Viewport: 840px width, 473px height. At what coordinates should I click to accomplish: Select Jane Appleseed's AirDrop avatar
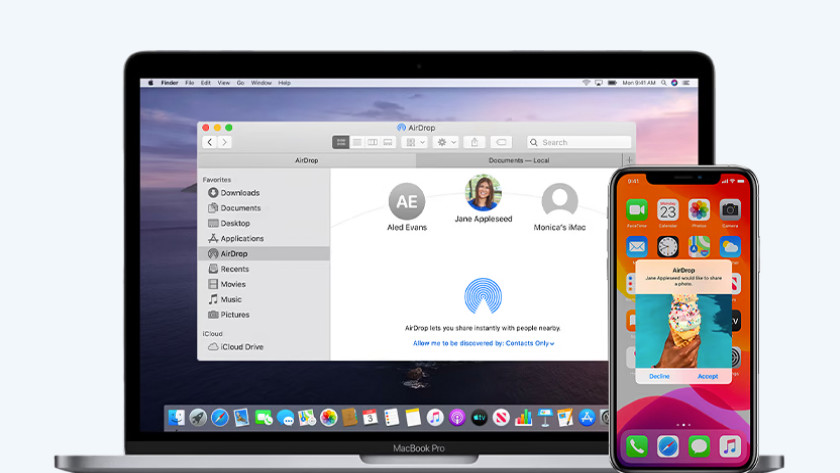pyautogui.click(x=483, y=193)
